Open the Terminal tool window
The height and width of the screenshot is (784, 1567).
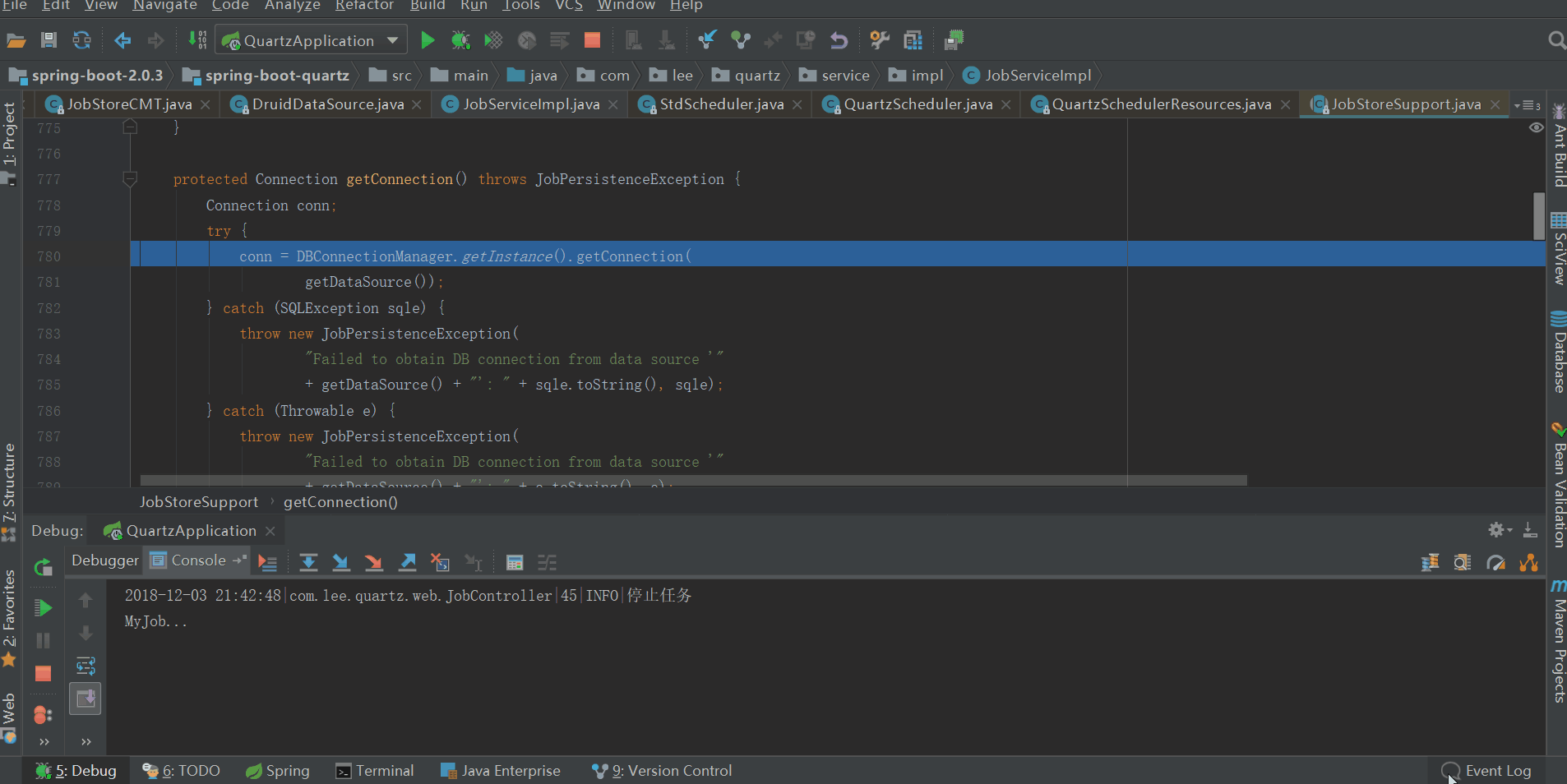click(375, 771)
